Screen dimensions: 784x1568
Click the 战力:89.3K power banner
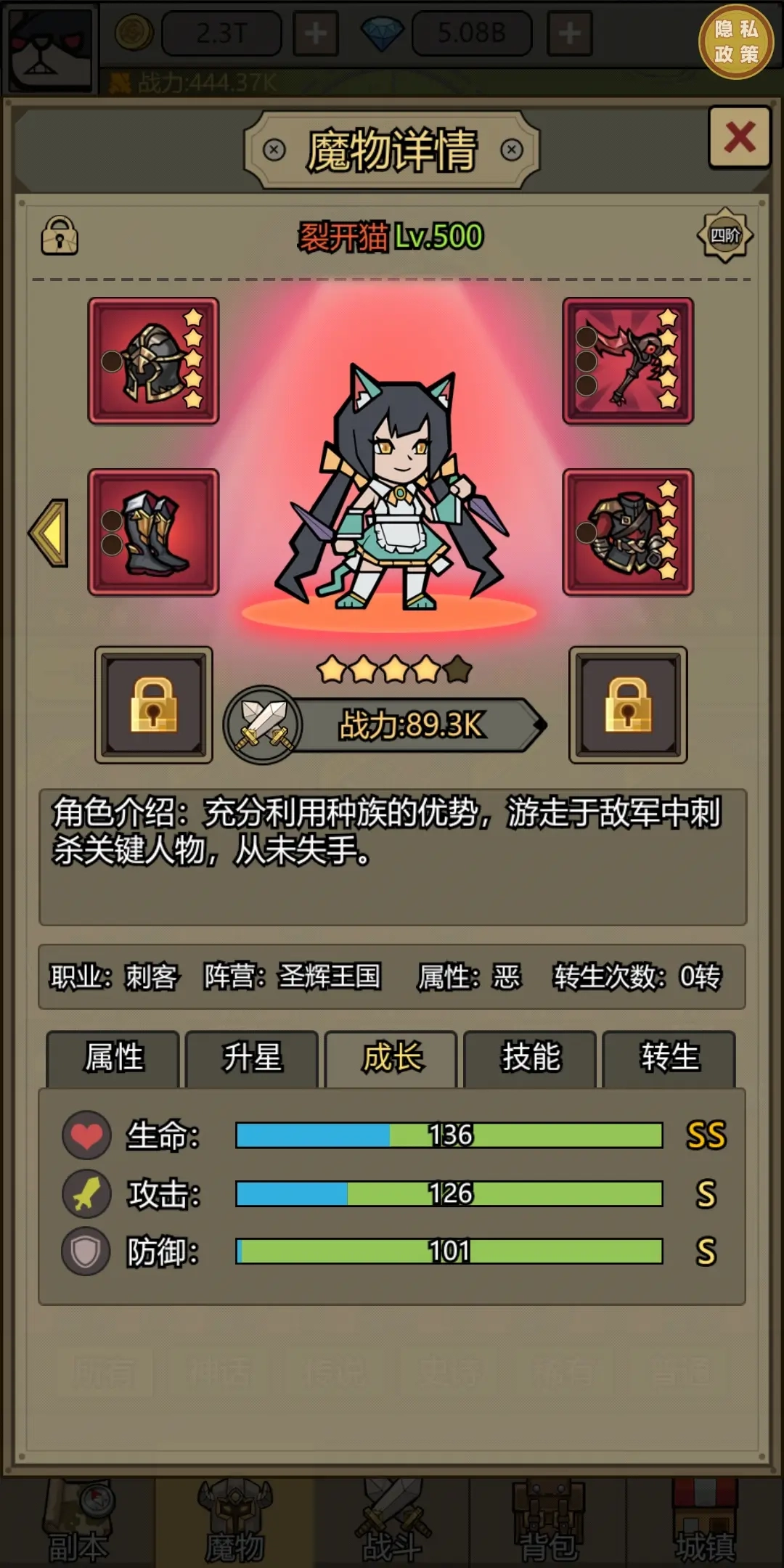[417, 724]
